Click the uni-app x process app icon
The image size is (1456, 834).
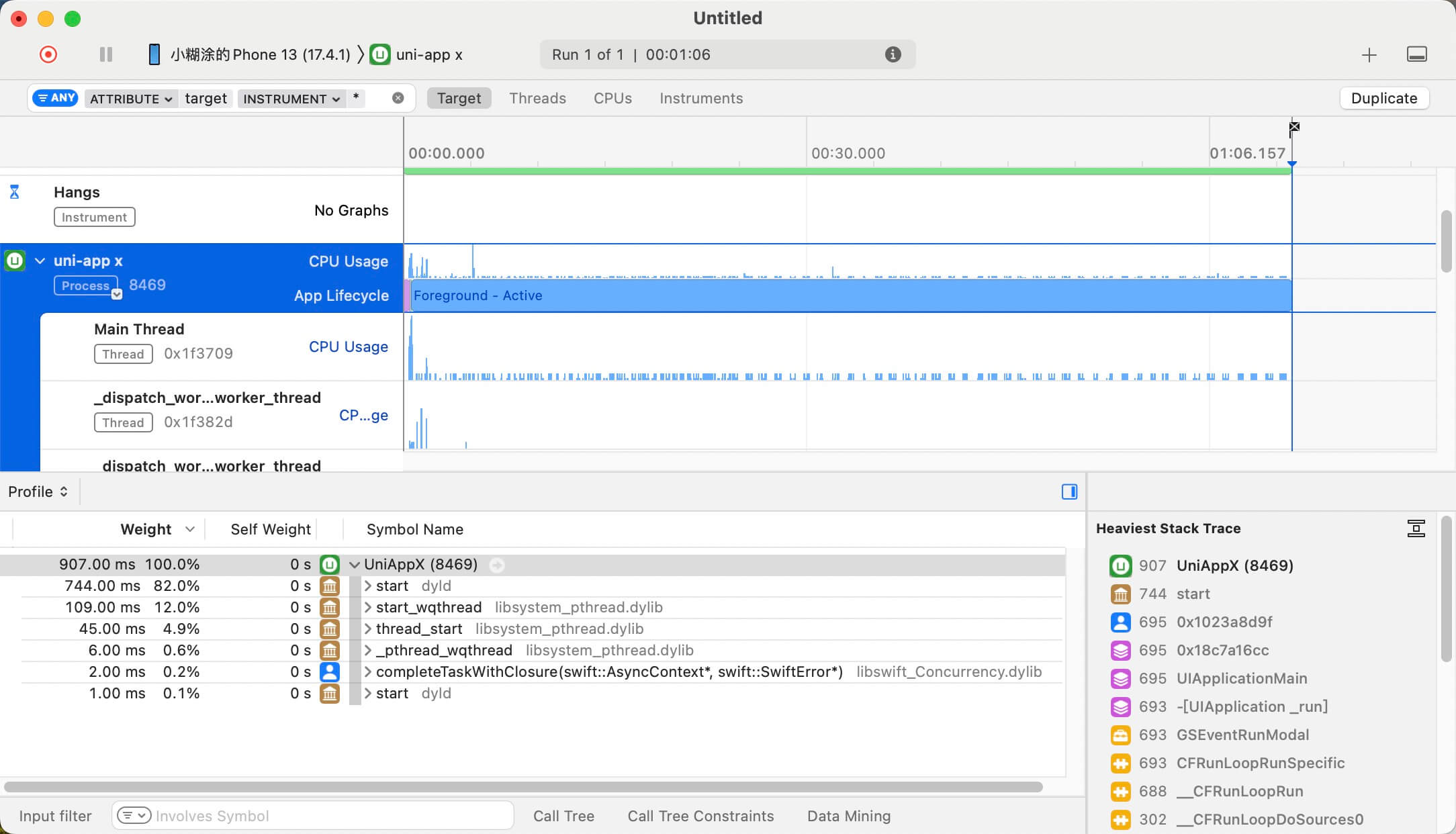15,261
